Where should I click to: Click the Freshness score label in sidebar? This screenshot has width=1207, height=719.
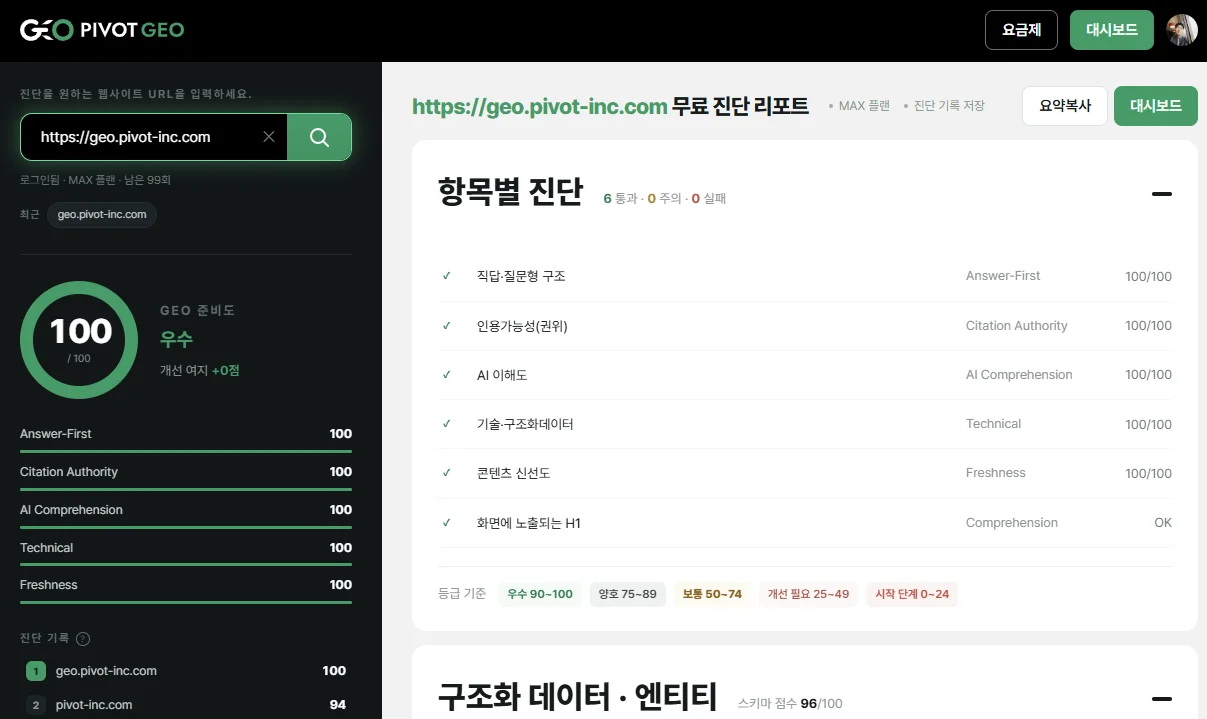[x=48, y=585]
